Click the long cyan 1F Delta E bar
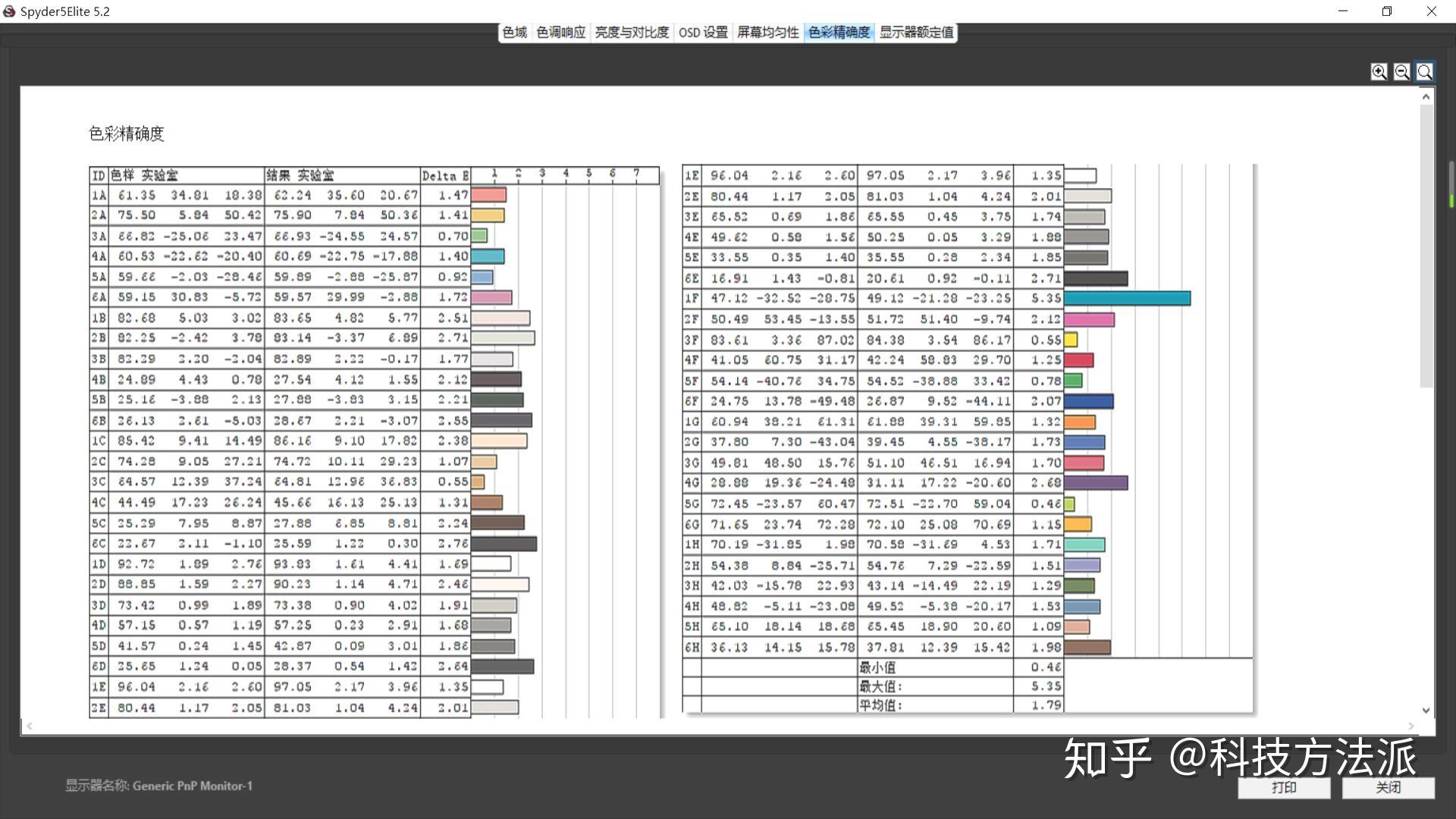The width and height of the screenshot is (1456, 819). point(1127,299)
